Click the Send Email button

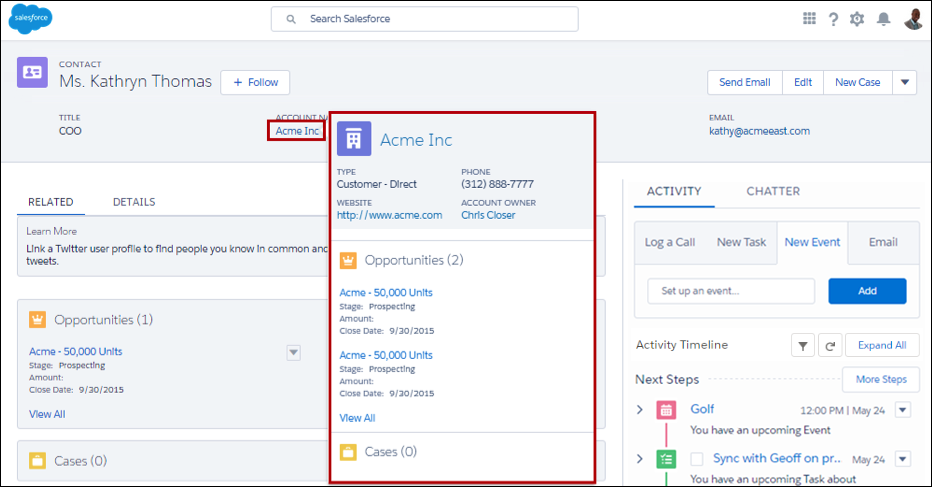pos(745,83)
